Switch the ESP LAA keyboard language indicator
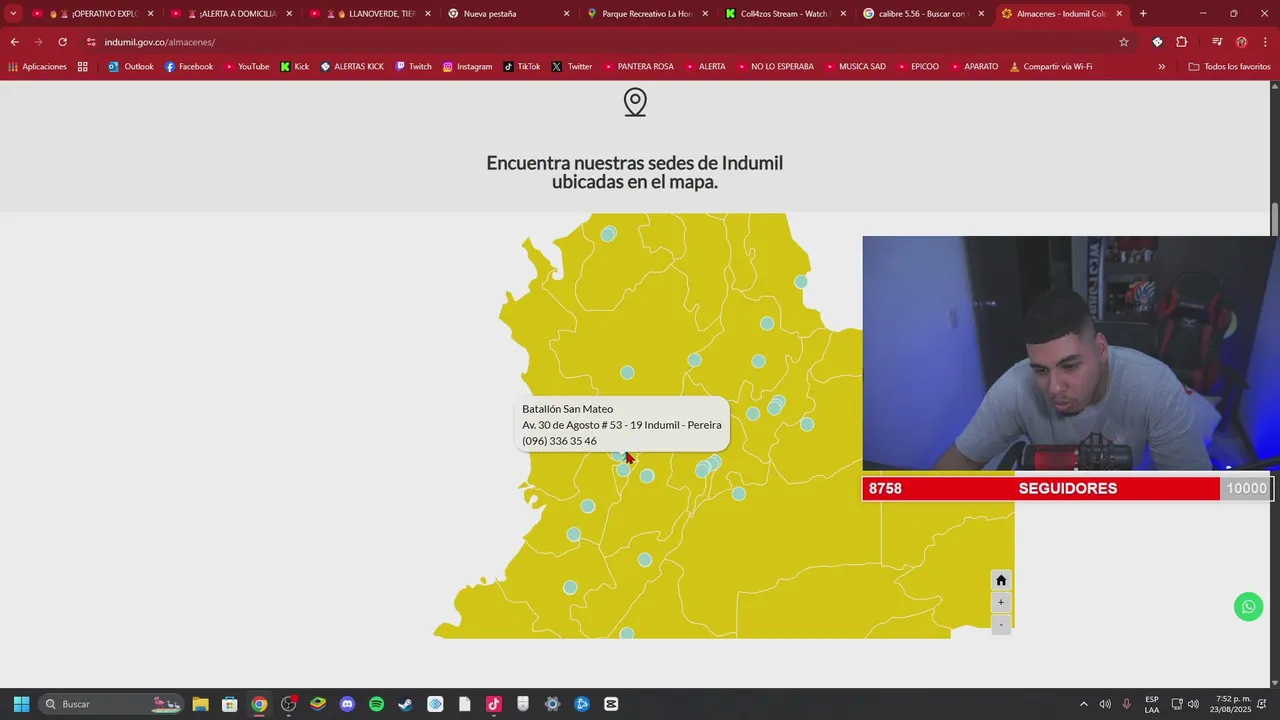Screen dimensions: 1280x720 [x=1152, y=704]
